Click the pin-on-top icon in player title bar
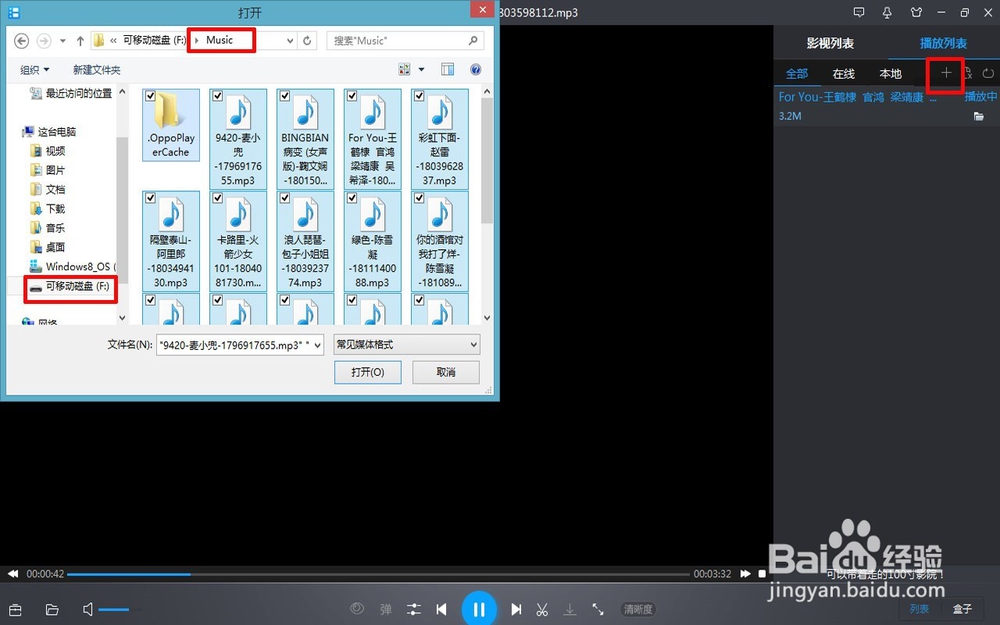 (887, 12)
